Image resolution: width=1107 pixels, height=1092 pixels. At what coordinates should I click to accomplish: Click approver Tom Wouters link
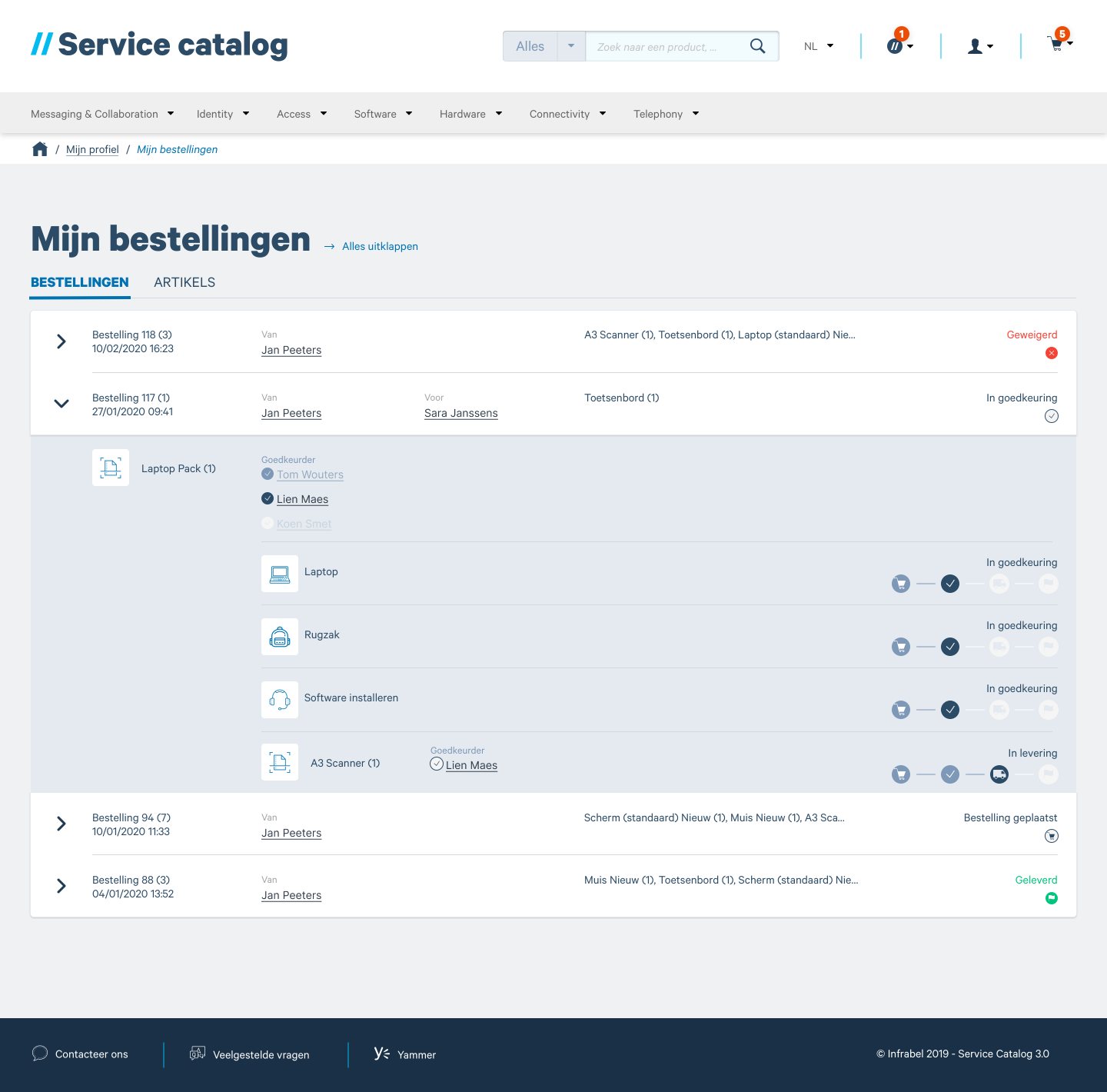click(x=310, y=474)
